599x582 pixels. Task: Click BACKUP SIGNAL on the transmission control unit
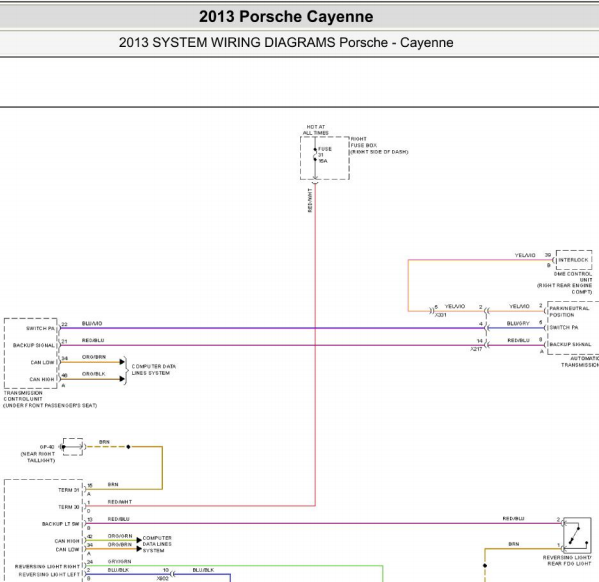coord(34,345)
